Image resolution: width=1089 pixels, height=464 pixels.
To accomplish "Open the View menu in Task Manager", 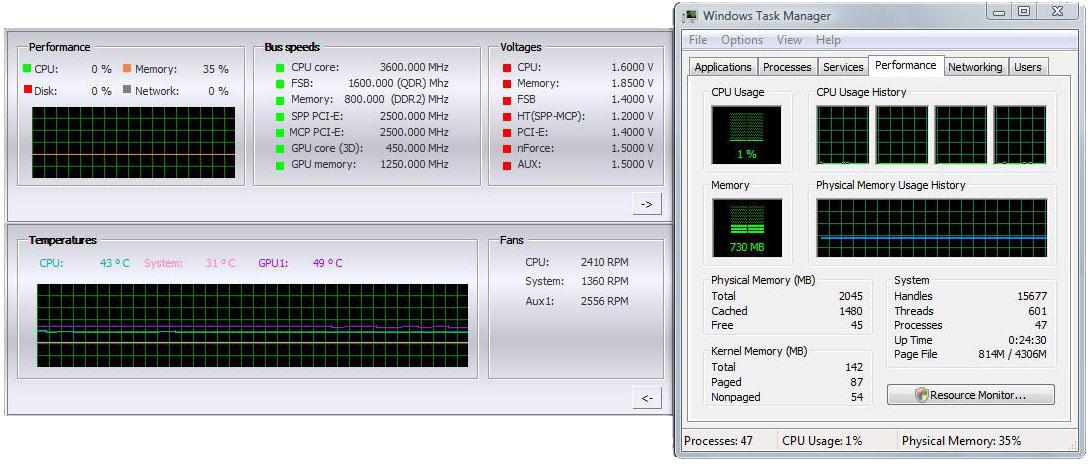I will point(789,40).
